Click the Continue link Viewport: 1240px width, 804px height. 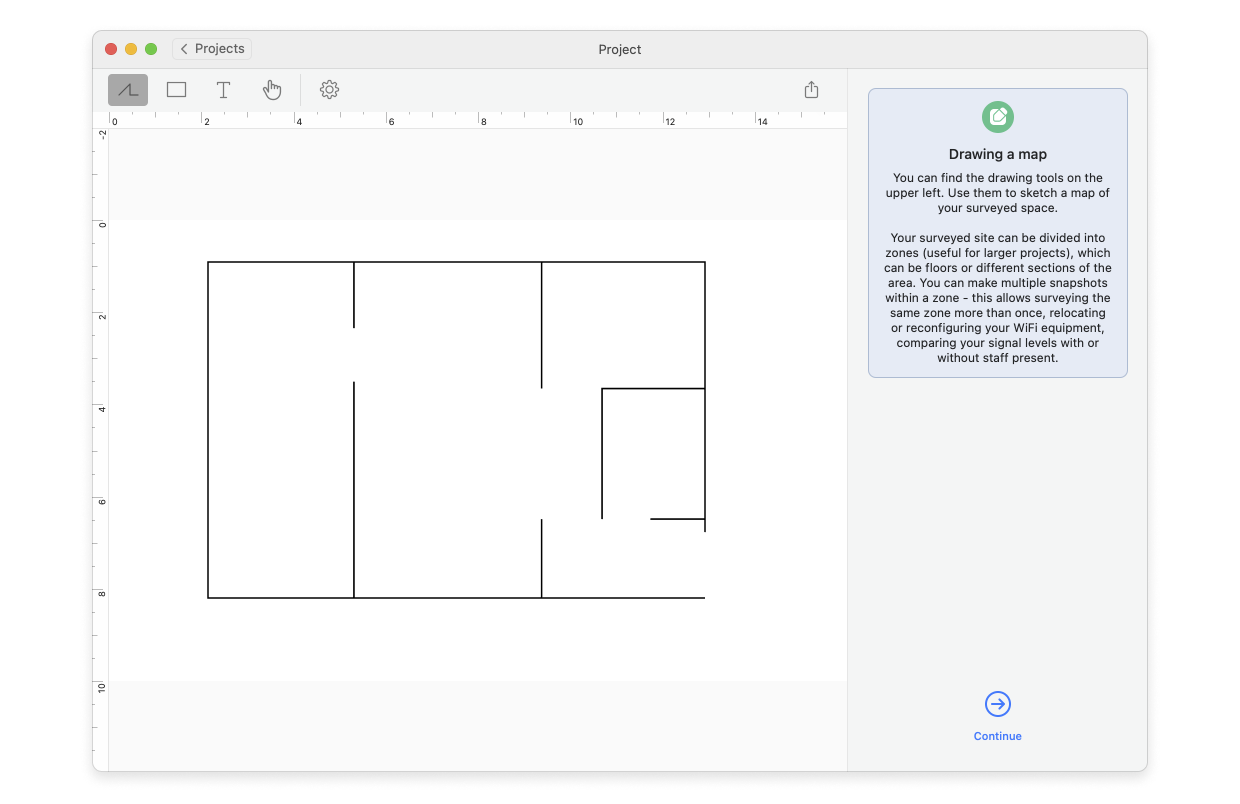click(997, 736)
